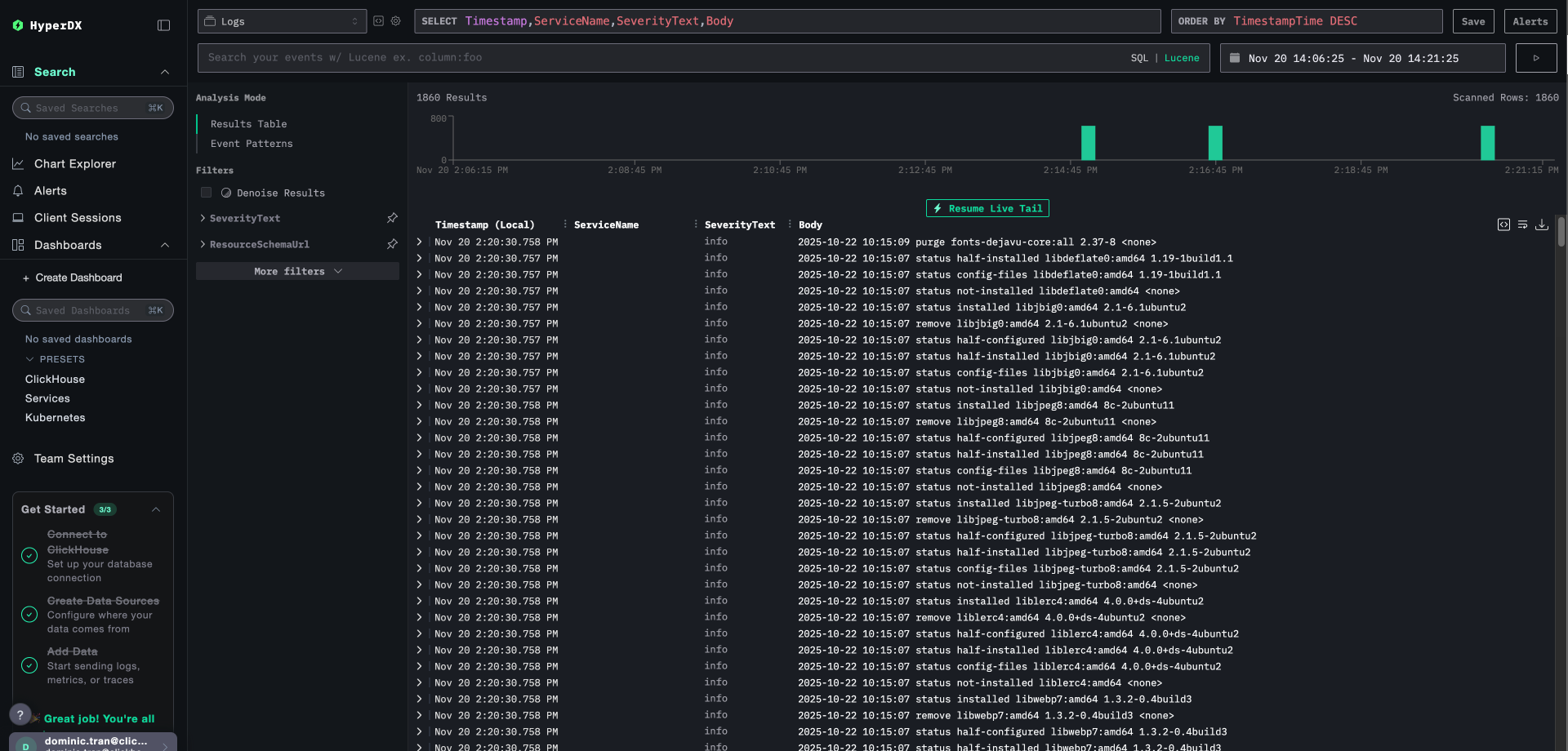Expand the SeverityText filter section

click(203, 218)
